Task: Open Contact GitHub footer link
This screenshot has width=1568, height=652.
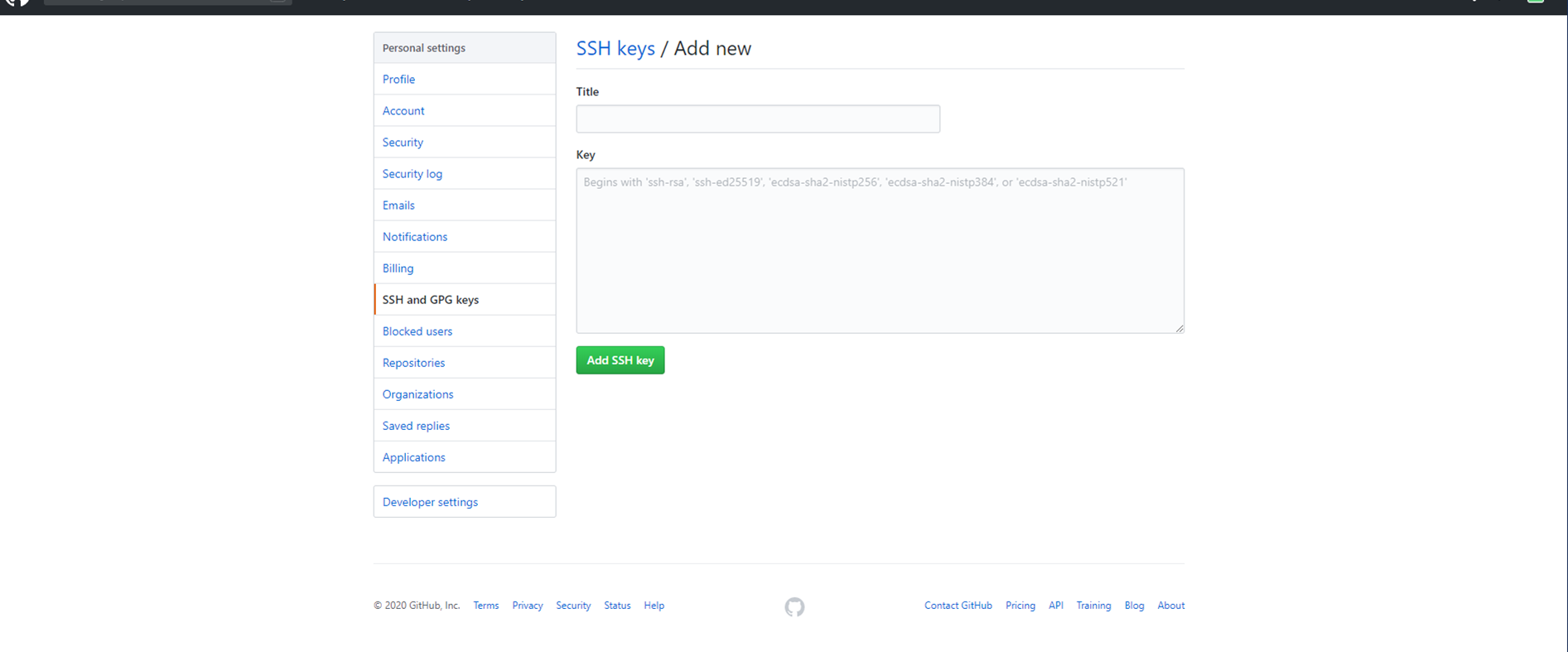Action: tap(958, 606)
